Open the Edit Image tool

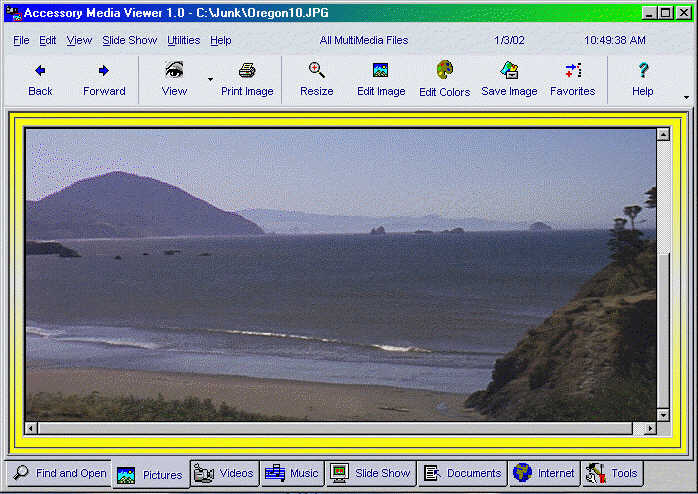point(381,70)
